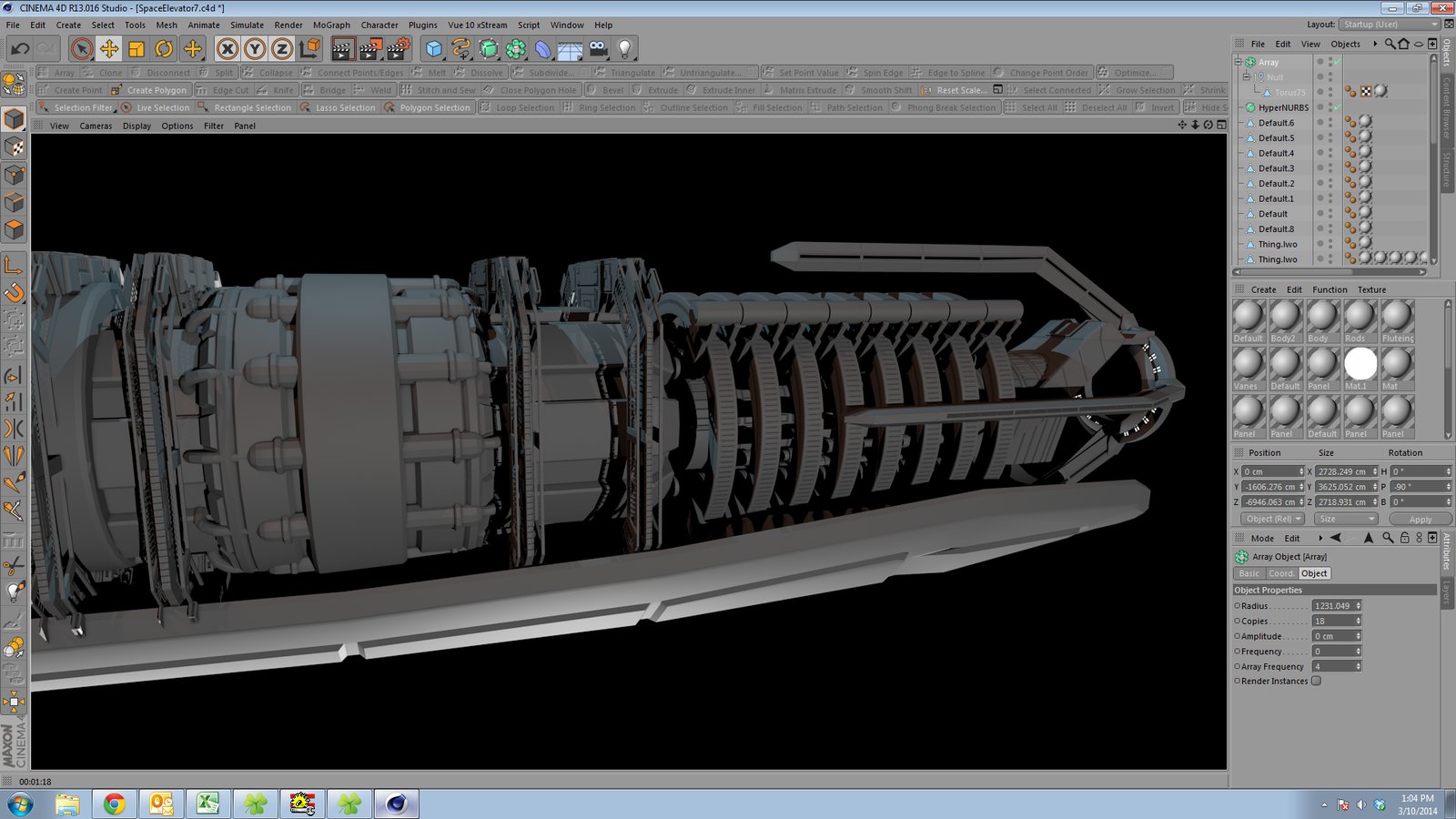Viewport: 1456px width, 819px height.
Task: Activate the Rotate tool
Action: coord(164,48)
